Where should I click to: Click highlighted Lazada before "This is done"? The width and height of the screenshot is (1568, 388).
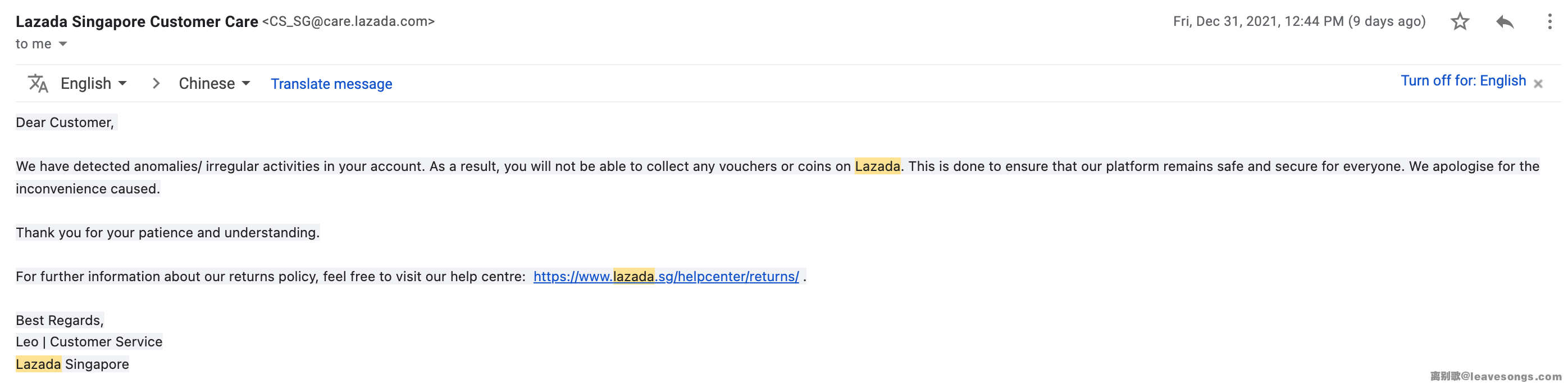(x=877, y=166)
